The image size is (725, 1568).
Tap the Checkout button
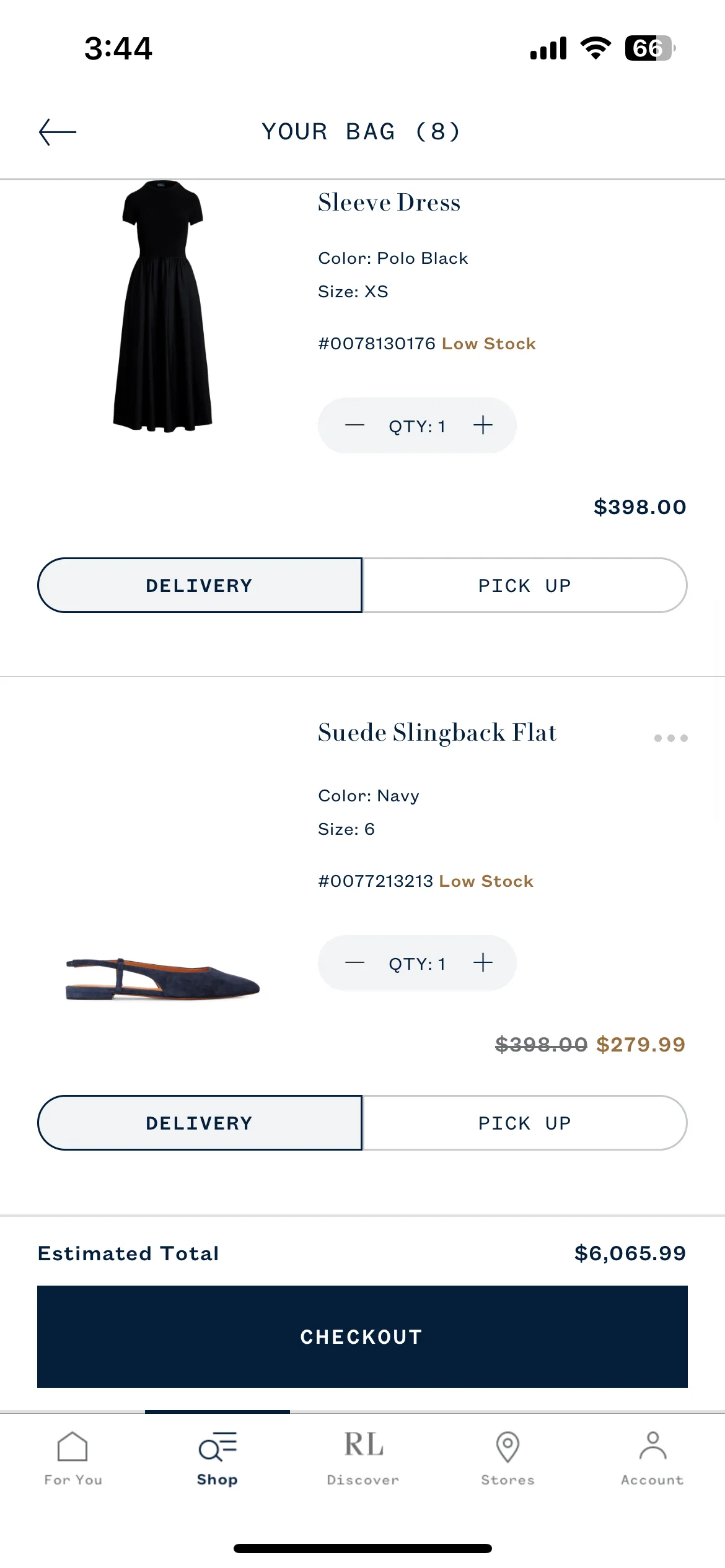[x=362, y=1336]
